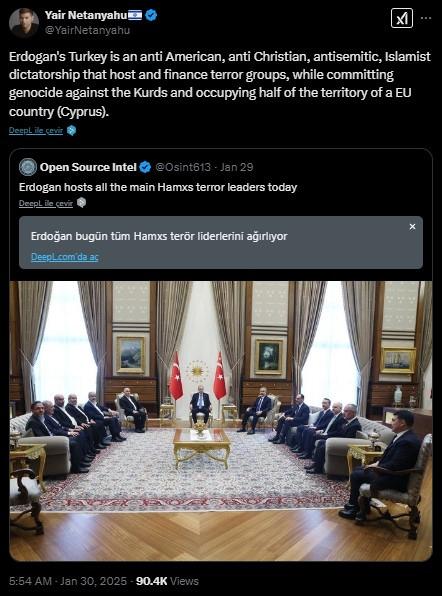Open the three-dot more options menu
Viewport: 442px width, 596px height.
click(x=426, y=18)
